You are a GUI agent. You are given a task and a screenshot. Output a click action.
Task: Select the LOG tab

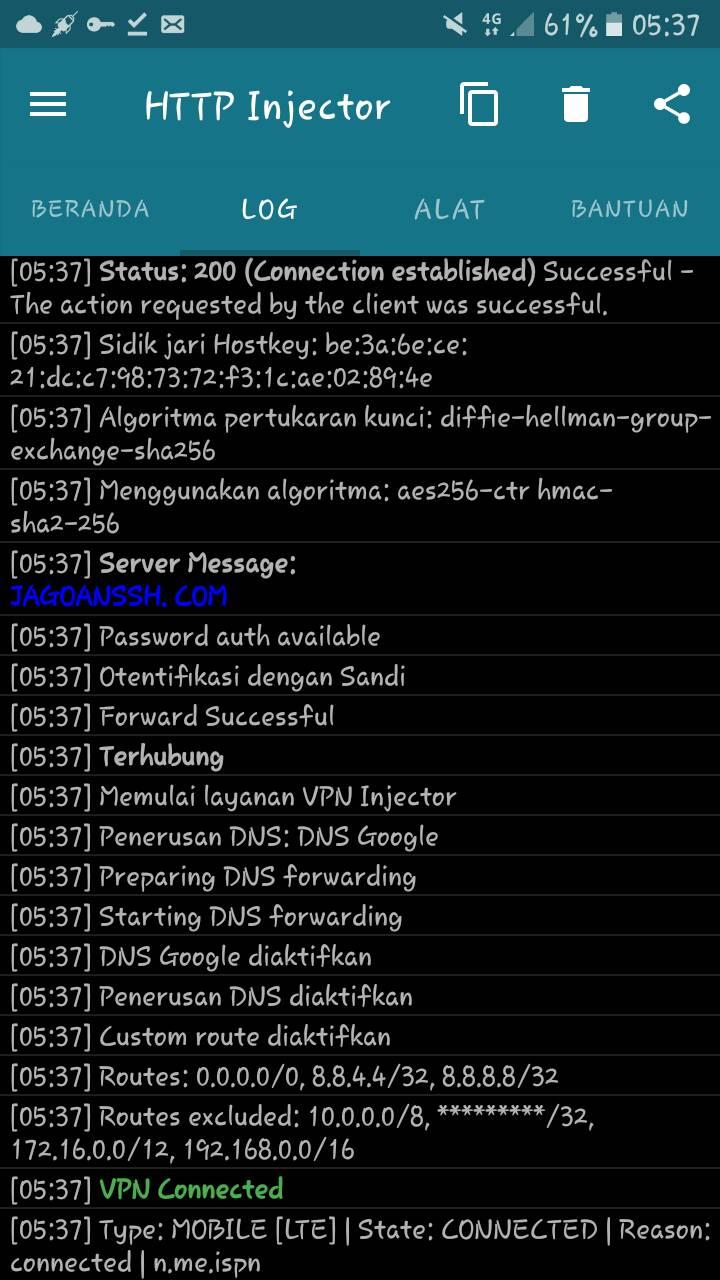pos(270,209)
